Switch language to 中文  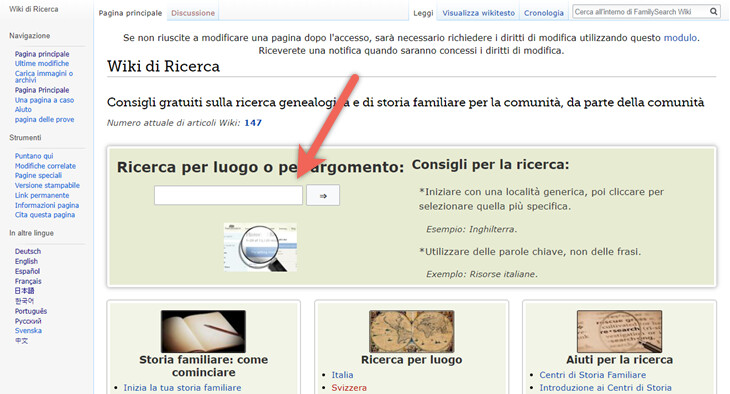click(x=21, y=340)
